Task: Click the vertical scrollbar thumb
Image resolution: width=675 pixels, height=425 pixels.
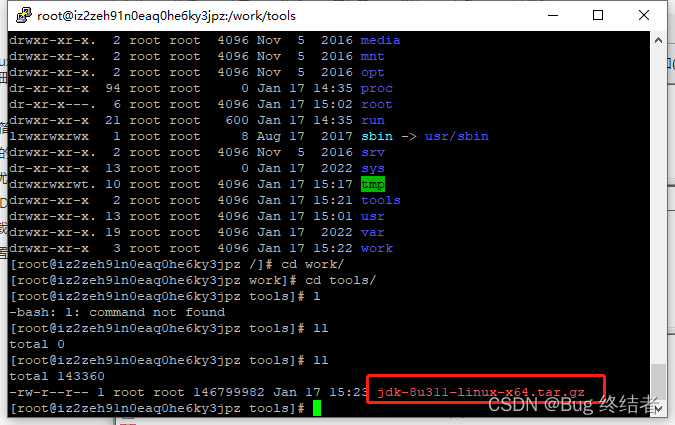Action: tap(658, 382)
